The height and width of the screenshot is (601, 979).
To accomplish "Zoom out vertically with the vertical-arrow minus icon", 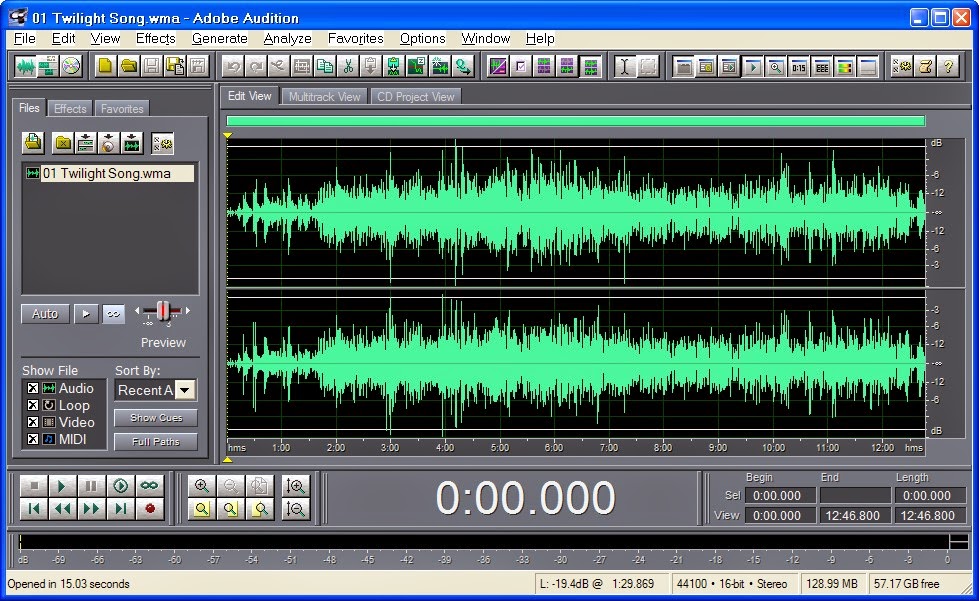I will coord(295,509).
